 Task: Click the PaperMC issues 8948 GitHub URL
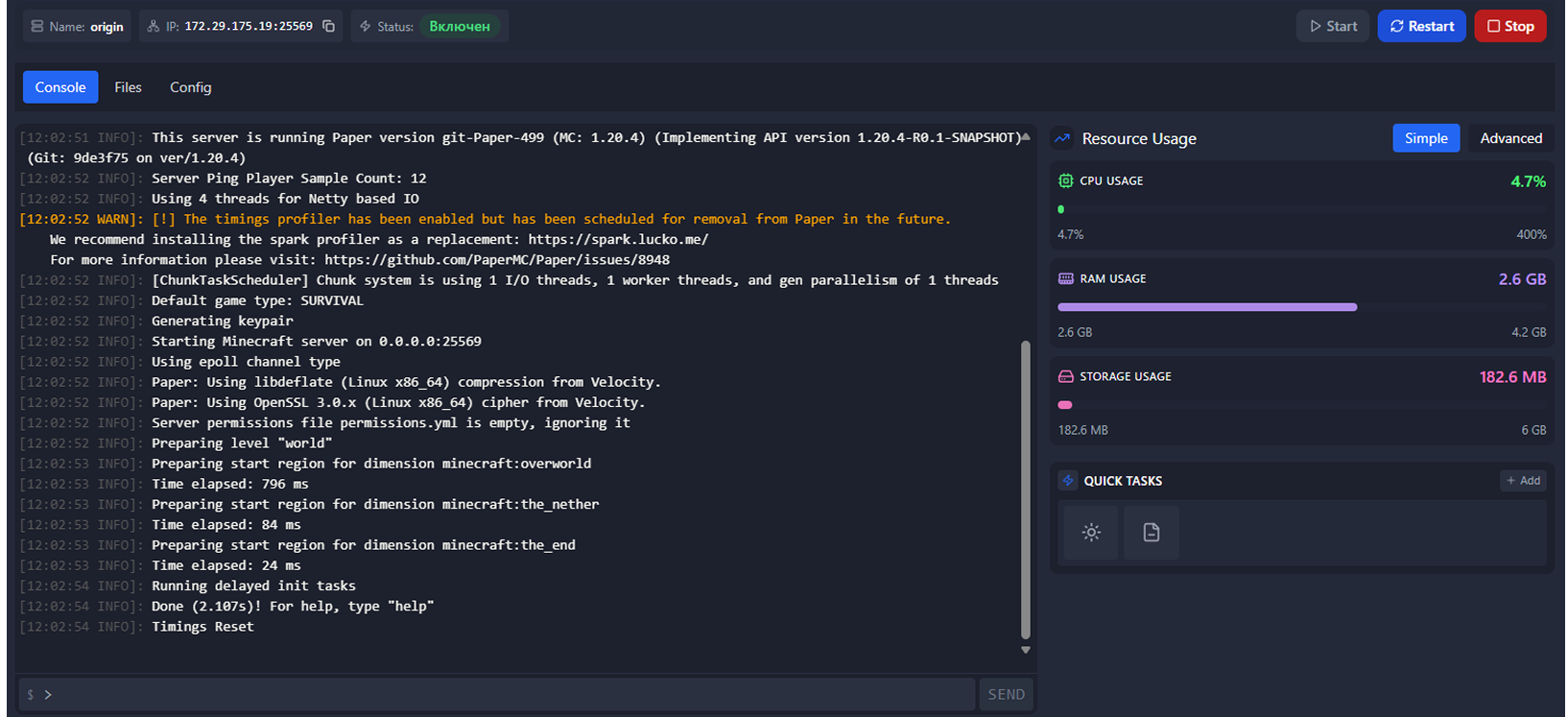pyautogui.click(x=497, y=259)
